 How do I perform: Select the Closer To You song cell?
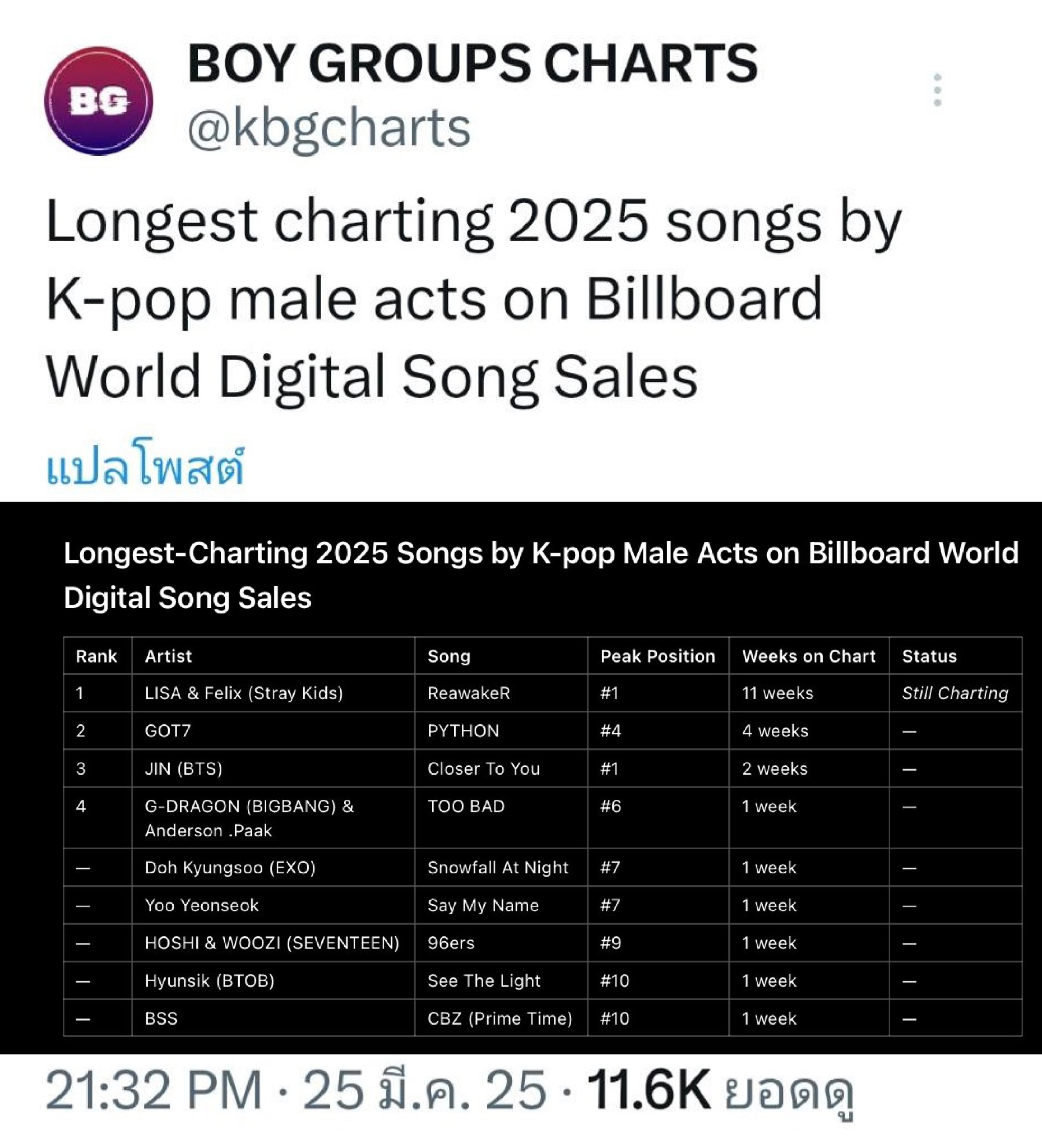[501, 768]
